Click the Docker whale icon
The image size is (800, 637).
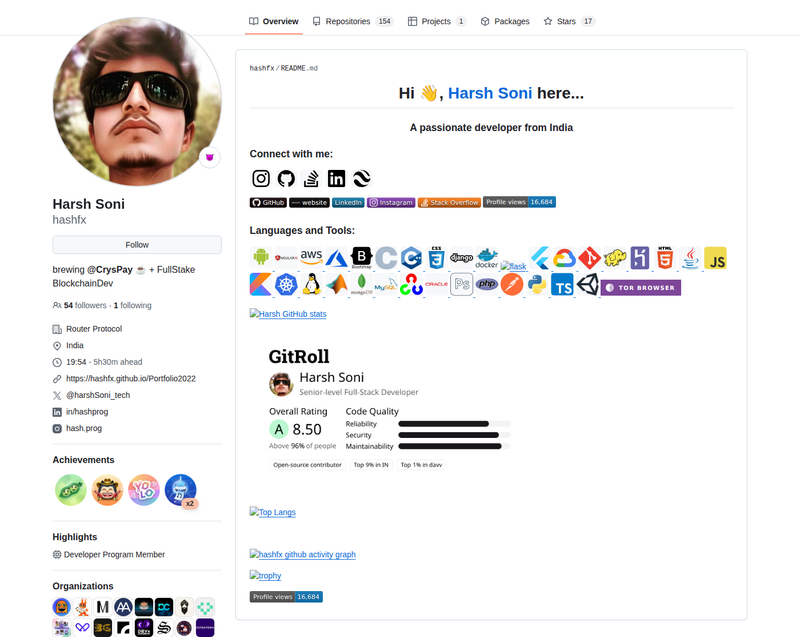coord(487,258)
